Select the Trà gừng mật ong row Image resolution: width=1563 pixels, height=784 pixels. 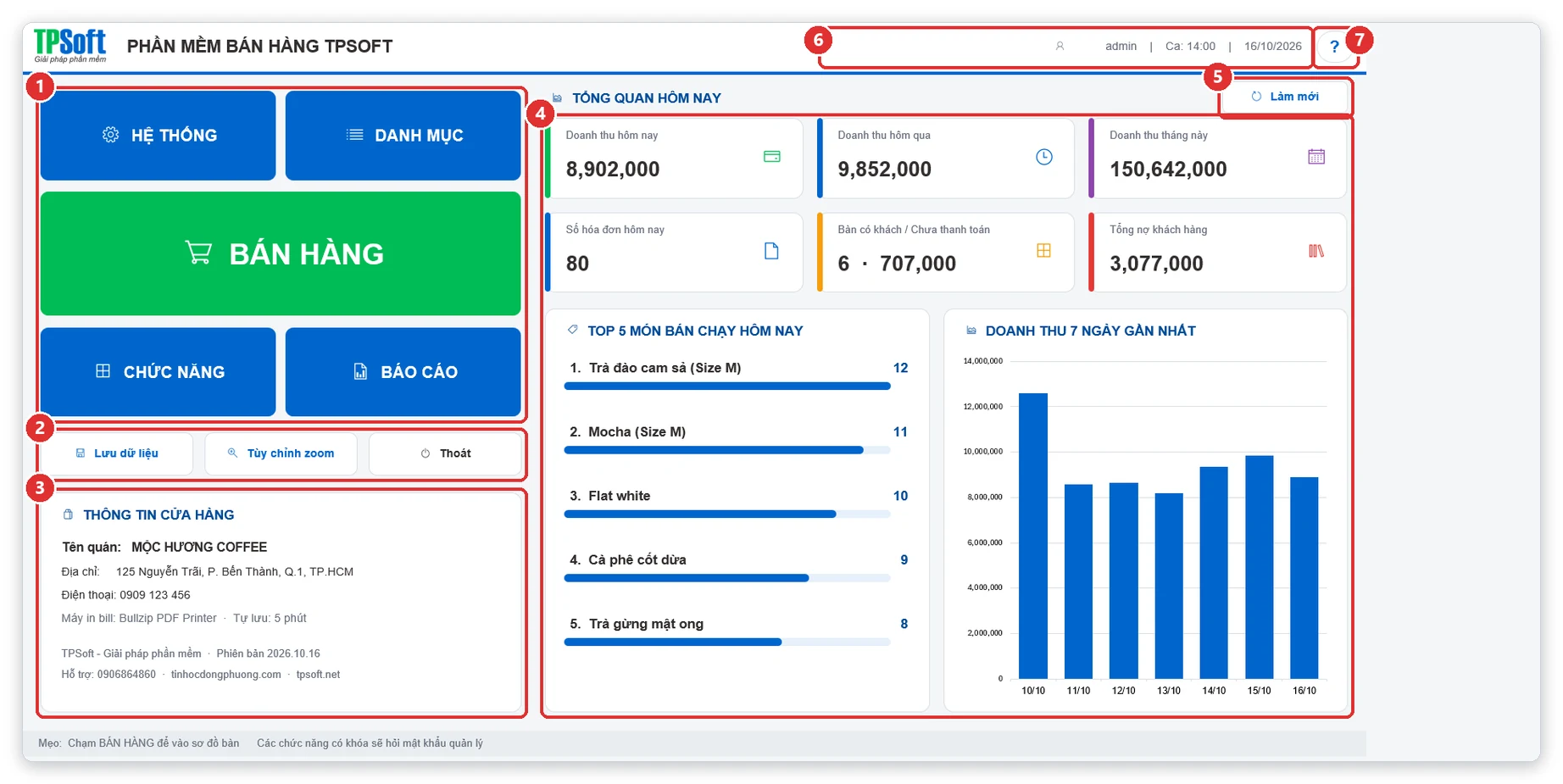pos(736,632)
